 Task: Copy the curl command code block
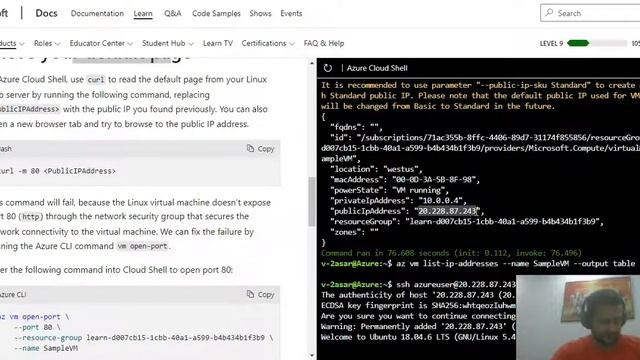260,149
